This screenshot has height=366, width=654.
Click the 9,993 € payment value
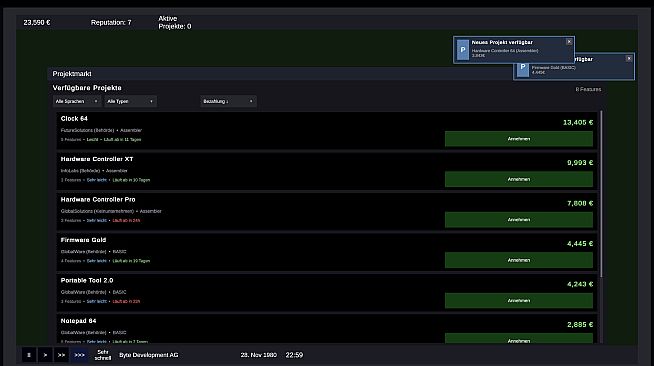coord(580,163)
